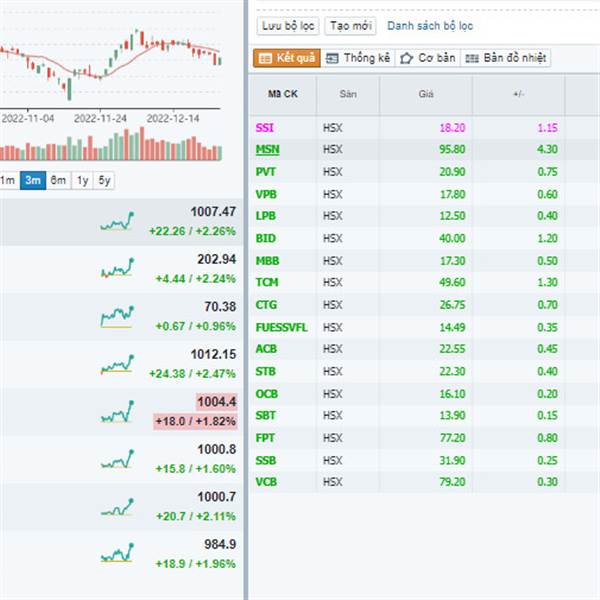Image resolution: width=600 pixels, height=600 pixels.
Task: Click the Tạo mới button
Action: (351, 26)
